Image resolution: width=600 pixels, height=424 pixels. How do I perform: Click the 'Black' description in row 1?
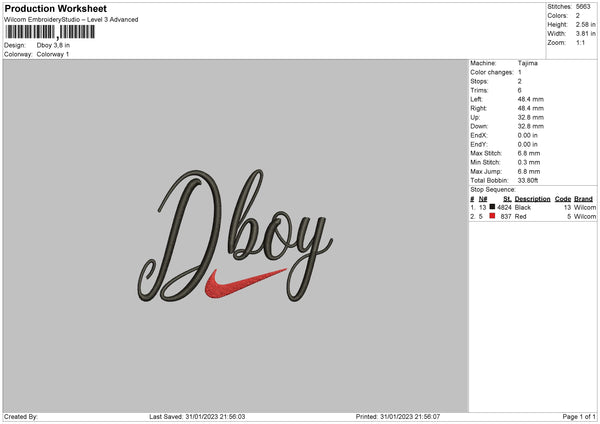coord(523,207)
